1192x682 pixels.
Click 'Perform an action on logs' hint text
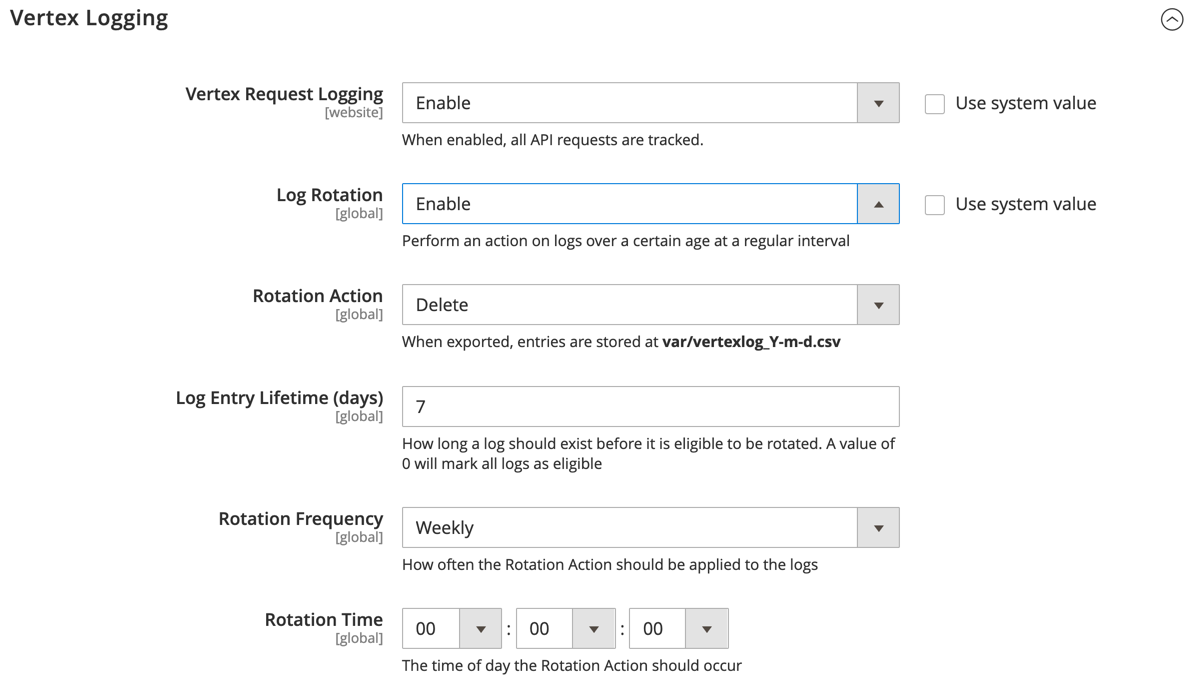coord(626,241)
